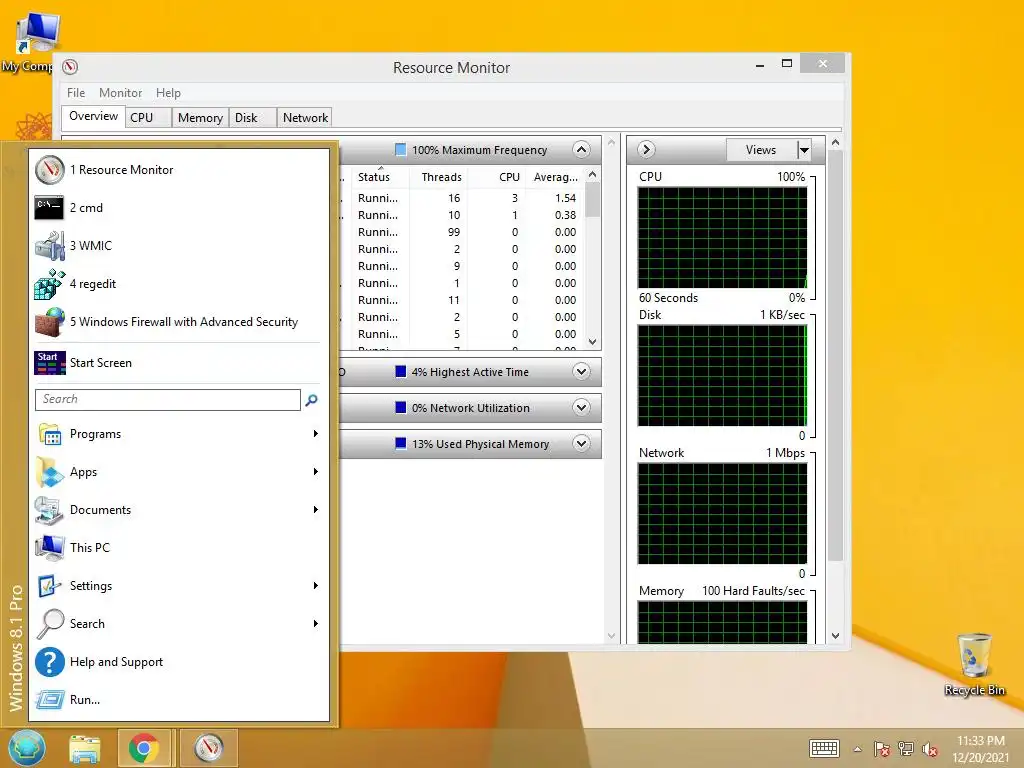Image resolution: width=1024 pixels, height=768 pixels.
Task: Expand the Search submenu arrow
Action: click(315, 624)
